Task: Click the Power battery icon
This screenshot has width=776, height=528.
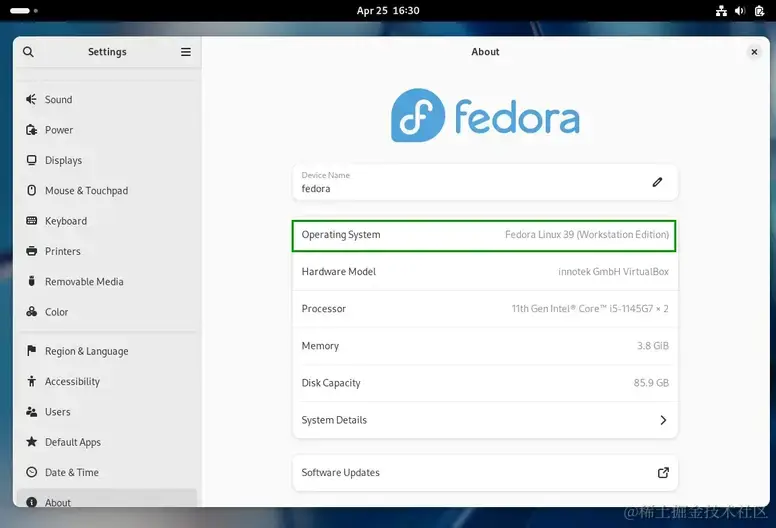Action: (x=31, y=130)
